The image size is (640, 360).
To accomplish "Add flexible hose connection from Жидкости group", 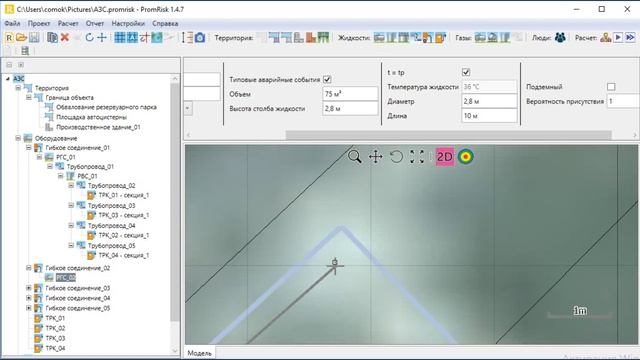I will 428,38.
